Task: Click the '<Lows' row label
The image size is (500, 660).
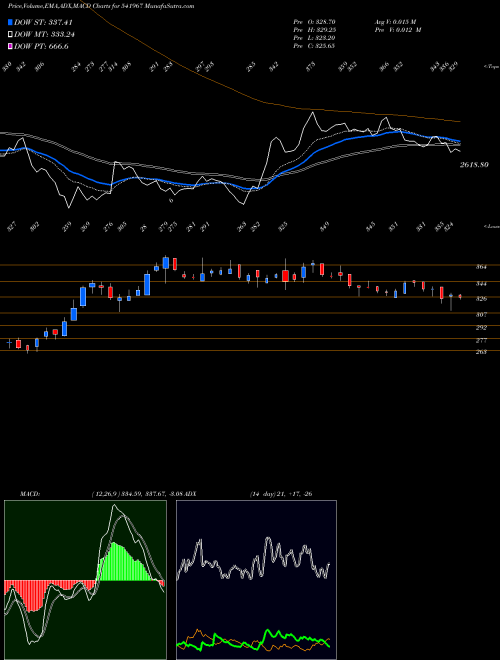Action: [491, 226]
